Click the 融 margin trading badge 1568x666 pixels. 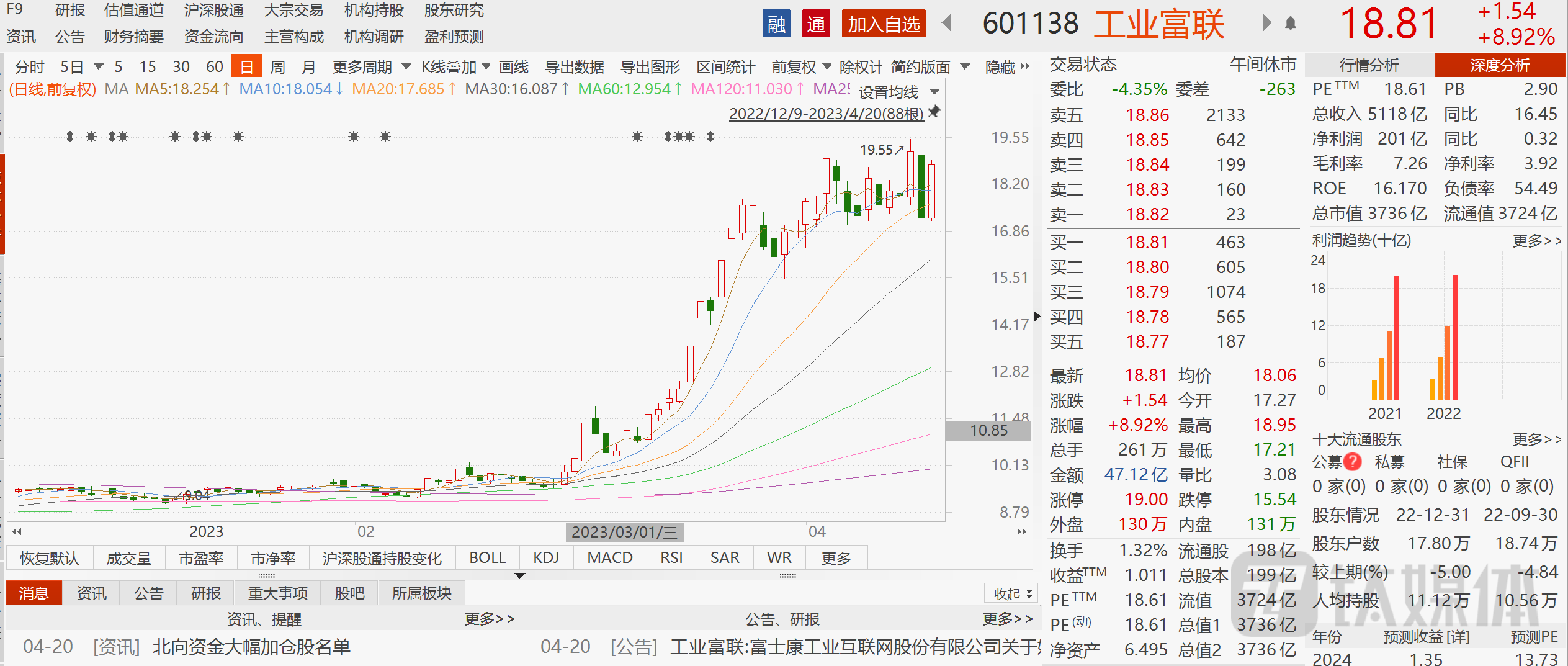point(776,24)
